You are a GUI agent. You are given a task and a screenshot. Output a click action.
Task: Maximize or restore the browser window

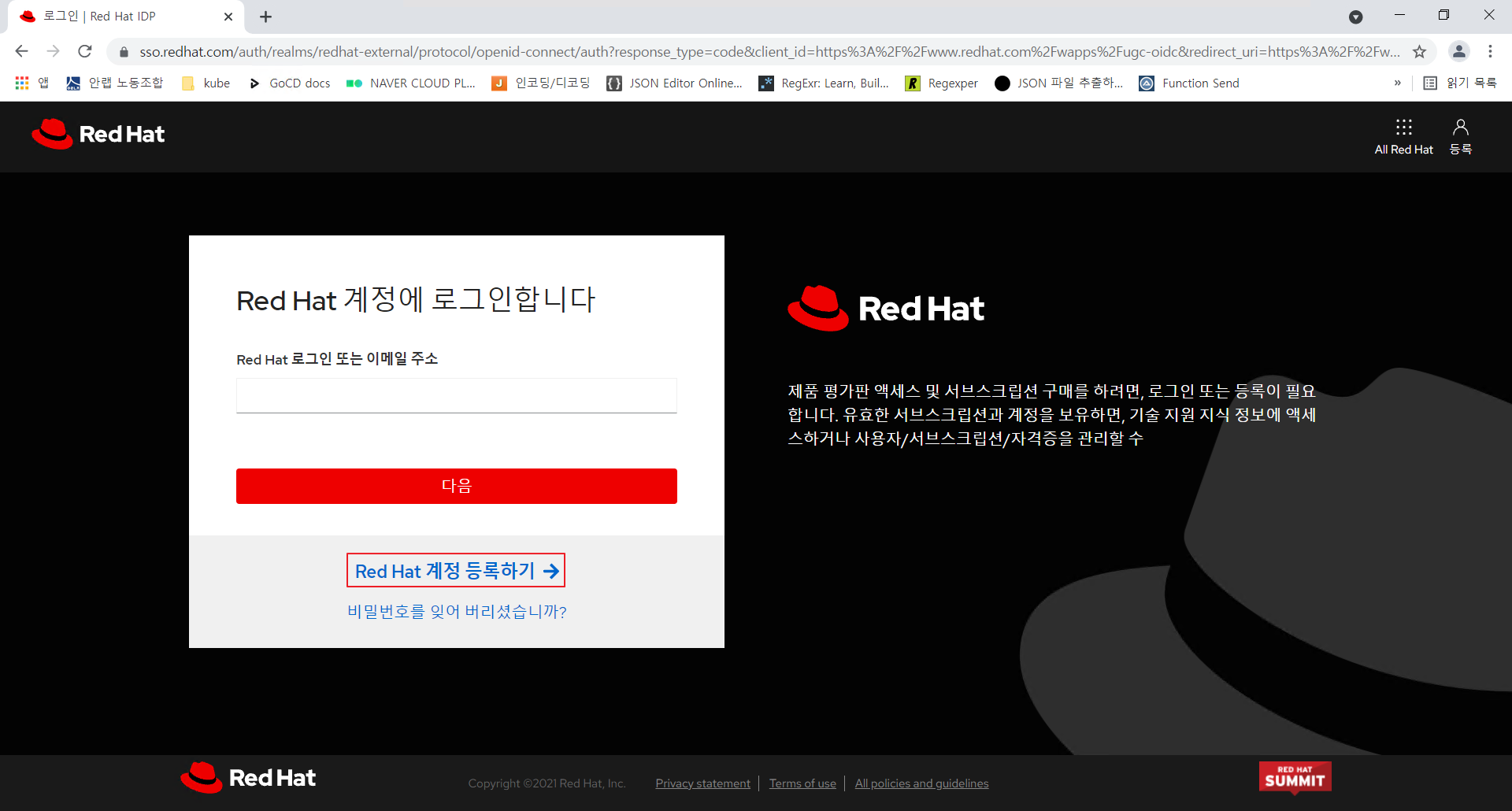[x=1443, y=15]
